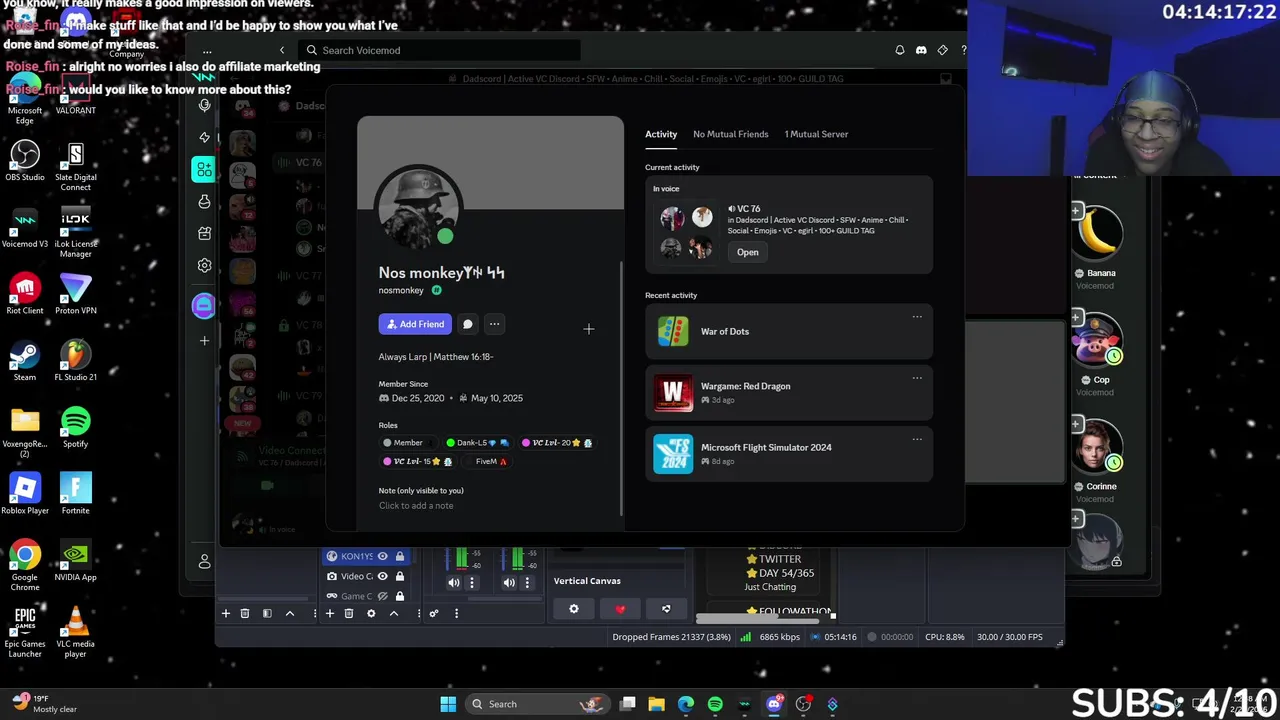1280x720 pixels.
Task: Add a scene in OBS Scenes panel
Action: coord(226,613)
